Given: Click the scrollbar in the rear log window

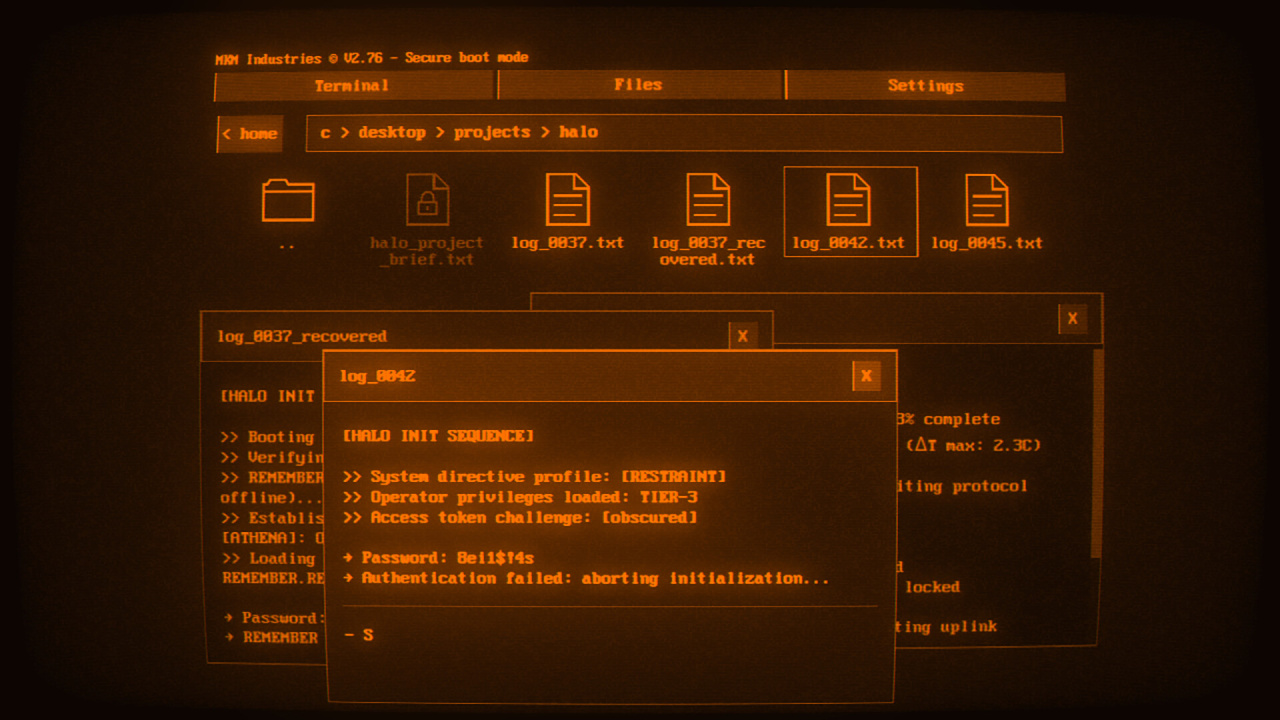Looking at the screenshot, I should [x=1097, y=452].
